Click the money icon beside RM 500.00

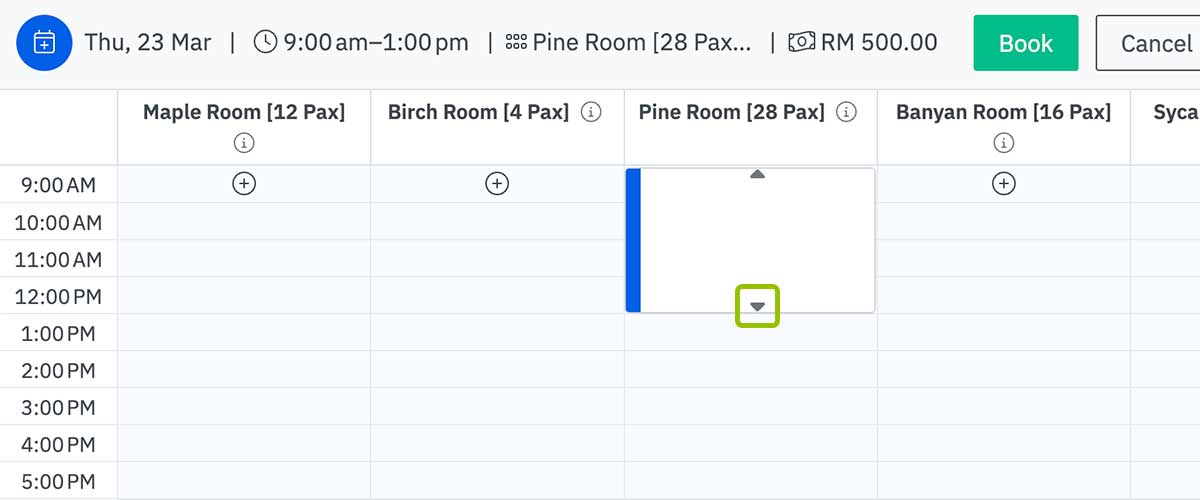(802, 43)
